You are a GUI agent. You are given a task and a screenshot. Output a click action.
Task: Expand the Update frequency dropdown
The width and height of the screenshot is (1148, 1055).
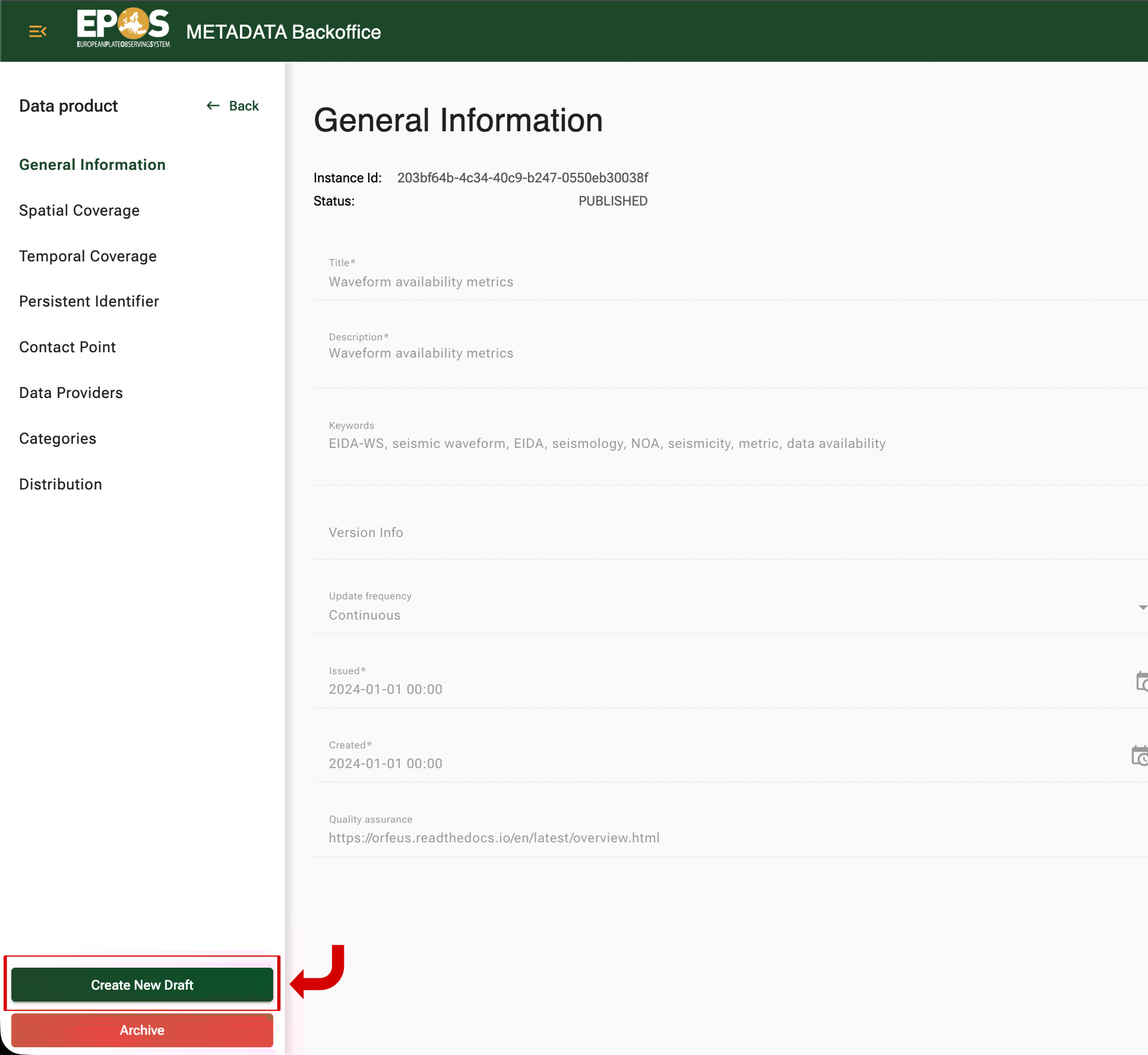(x=1141, y=608)
